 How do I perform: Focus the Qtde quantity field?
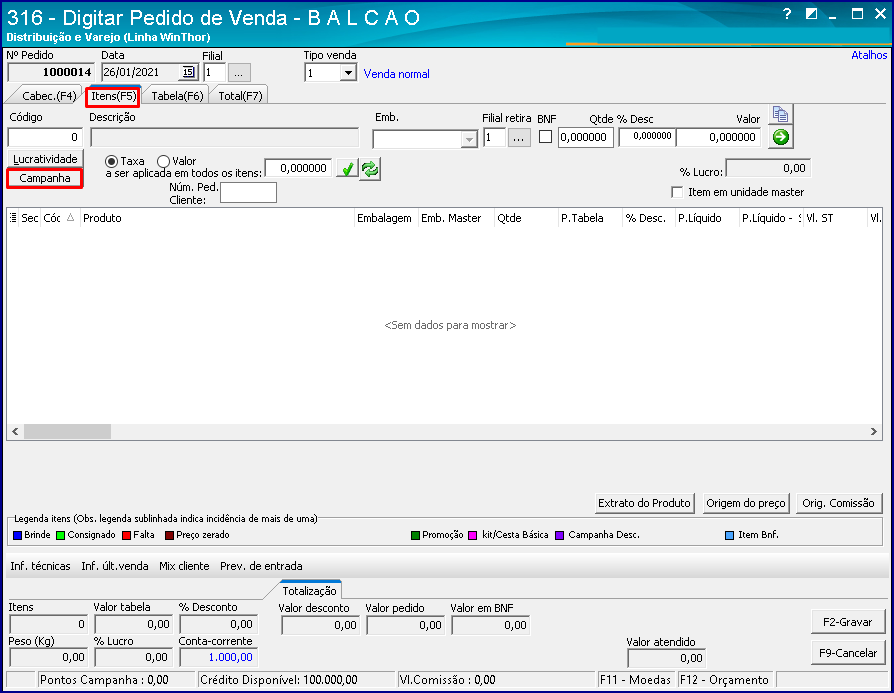coord(586,137)
